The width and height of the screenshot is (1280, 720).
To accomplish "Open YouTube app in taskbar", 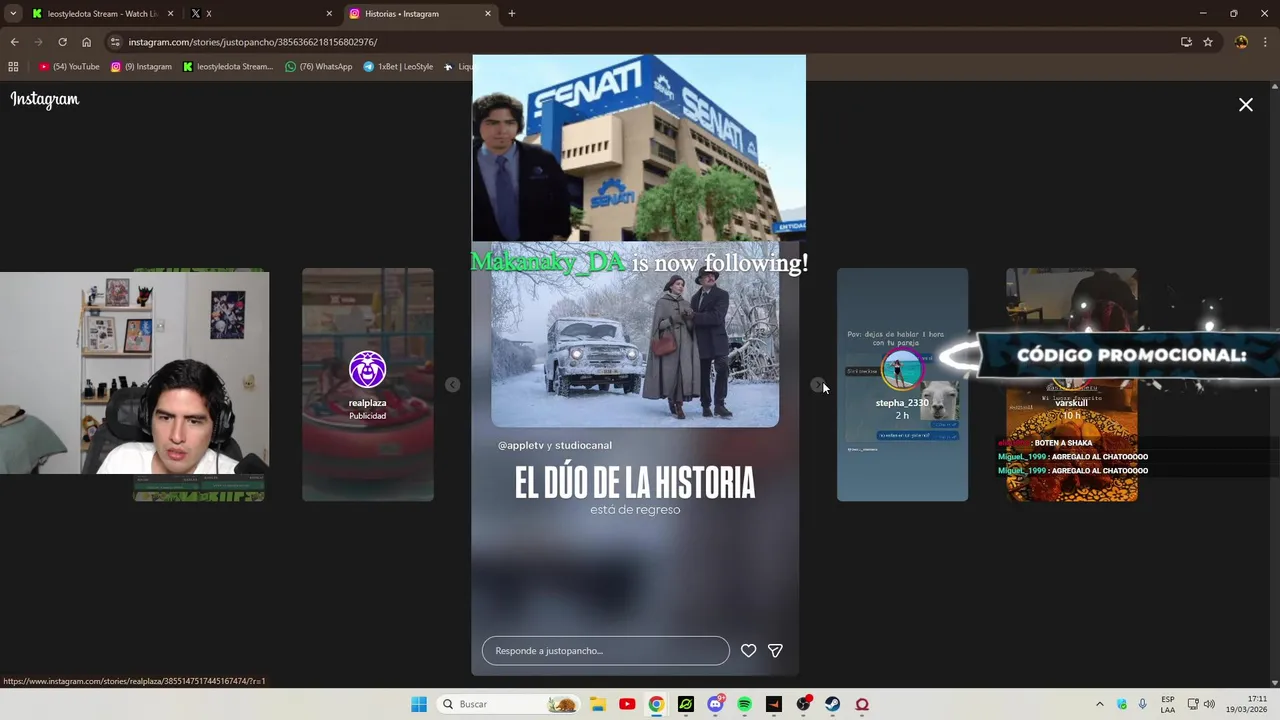I will tap(627, 704).
